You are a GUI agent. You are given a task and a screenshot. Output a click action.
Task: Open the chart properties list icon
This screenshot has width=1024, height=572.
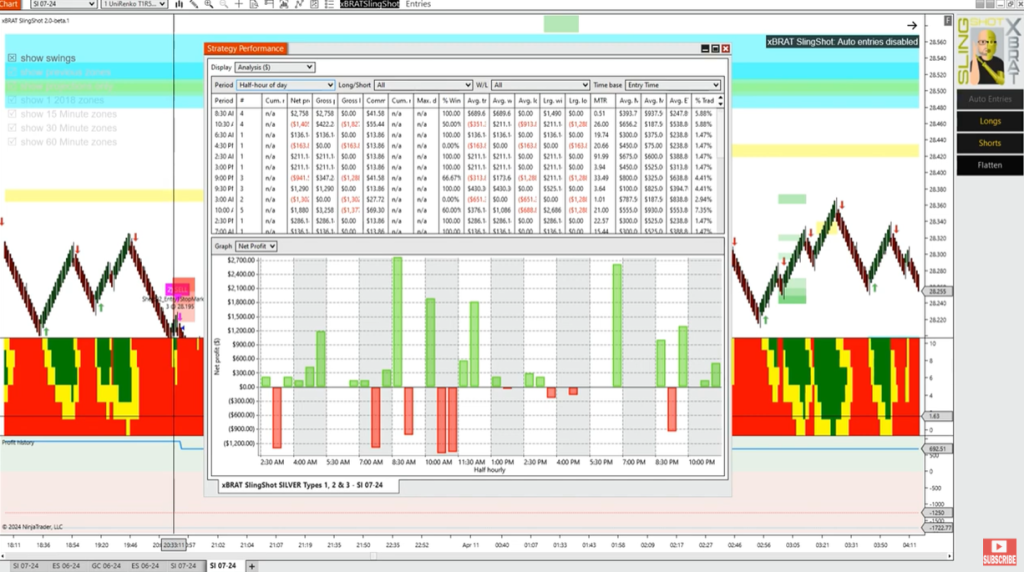point(329,4)
